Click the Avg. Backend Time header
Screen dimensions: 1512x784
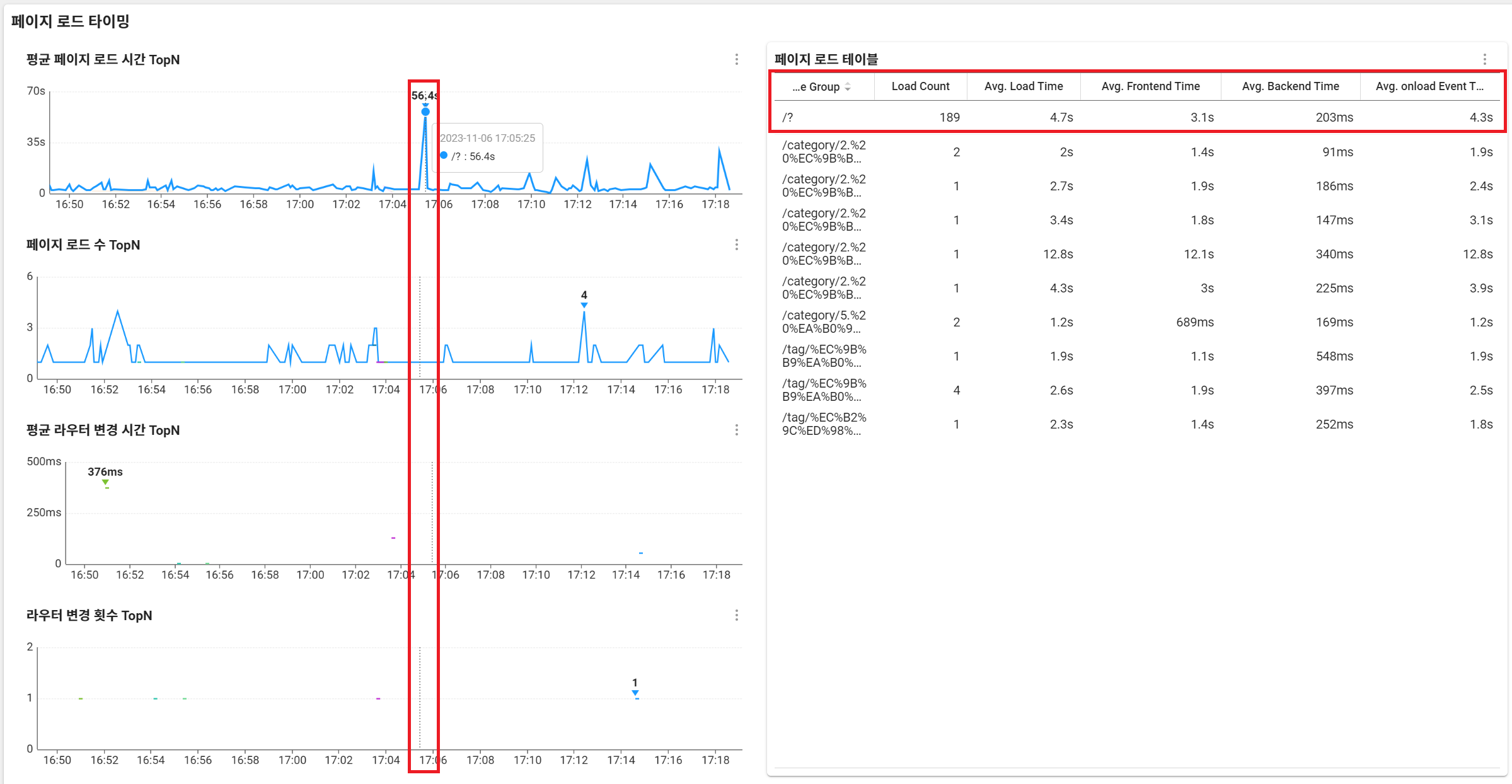(x=1290, y=86)
